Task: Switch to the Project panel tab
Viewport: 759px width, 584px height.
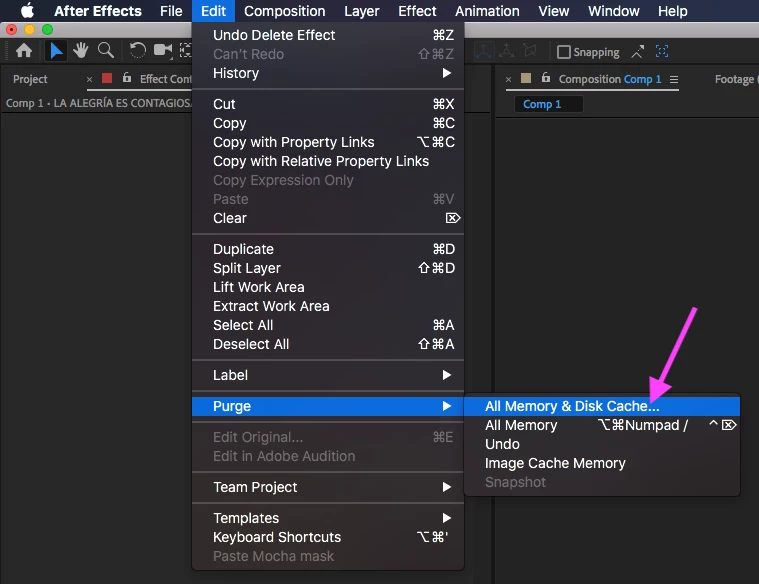Action: [x=30, y=79]
